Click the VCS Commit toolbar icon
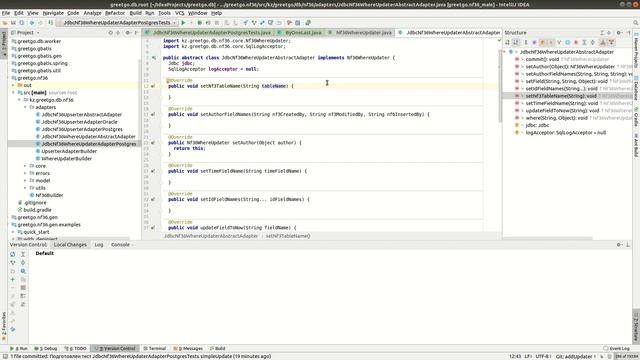The width and height of the screenshot is (640, 360). (x=254, y=23)
